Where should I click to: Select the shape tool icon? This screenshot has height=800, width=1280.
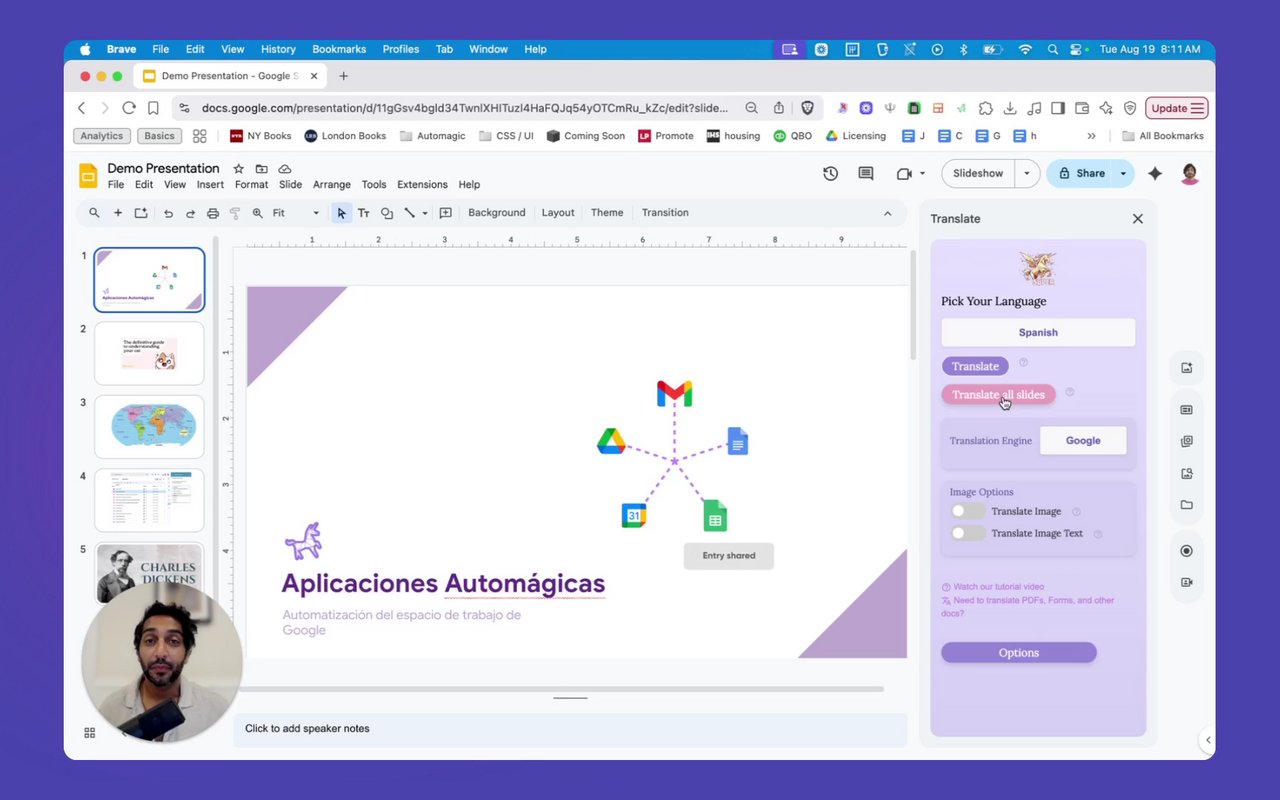[x=387, y=213]
